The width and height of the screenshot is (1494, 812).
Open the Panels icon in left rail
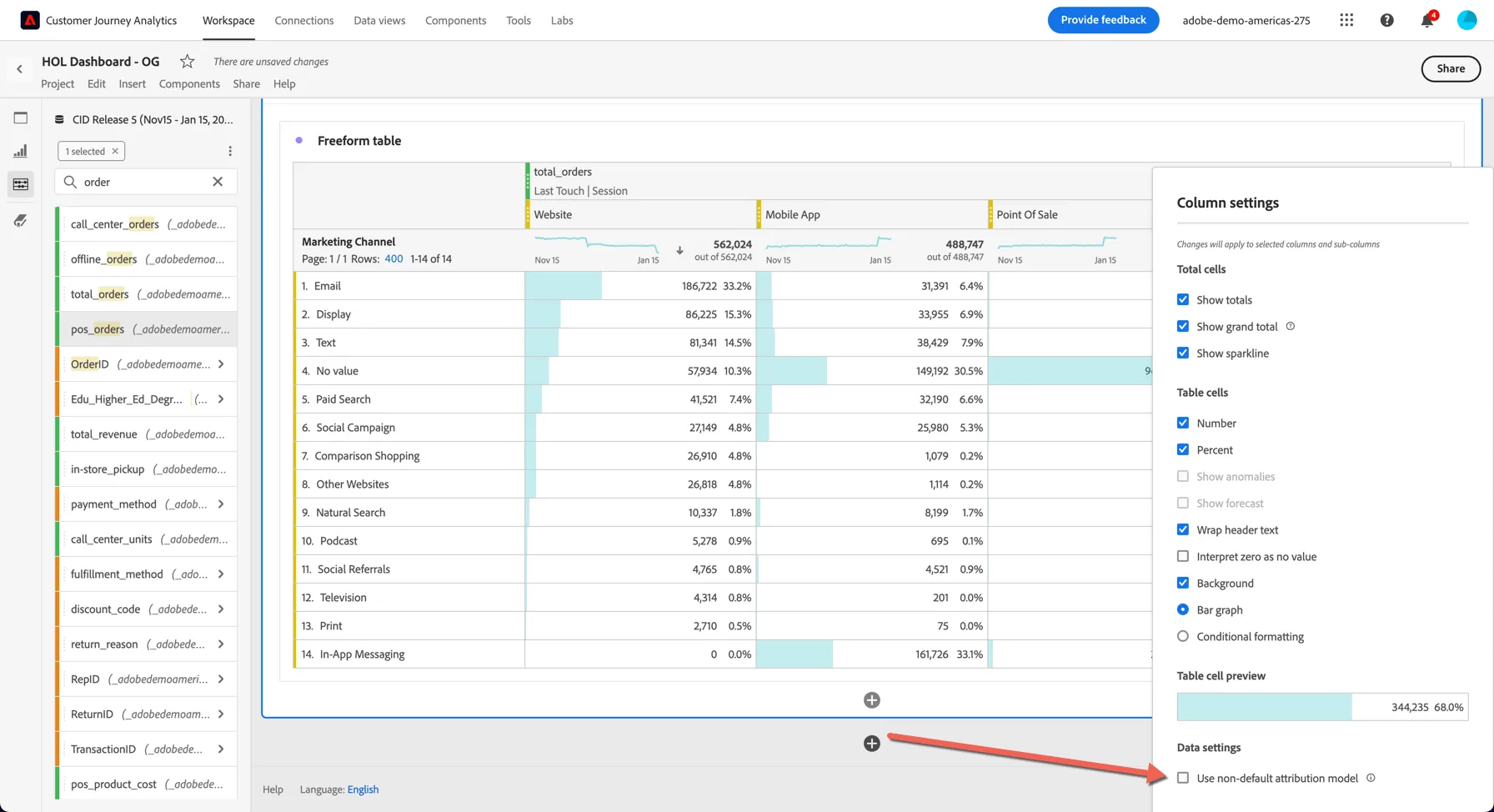click(x=21, y=118)
